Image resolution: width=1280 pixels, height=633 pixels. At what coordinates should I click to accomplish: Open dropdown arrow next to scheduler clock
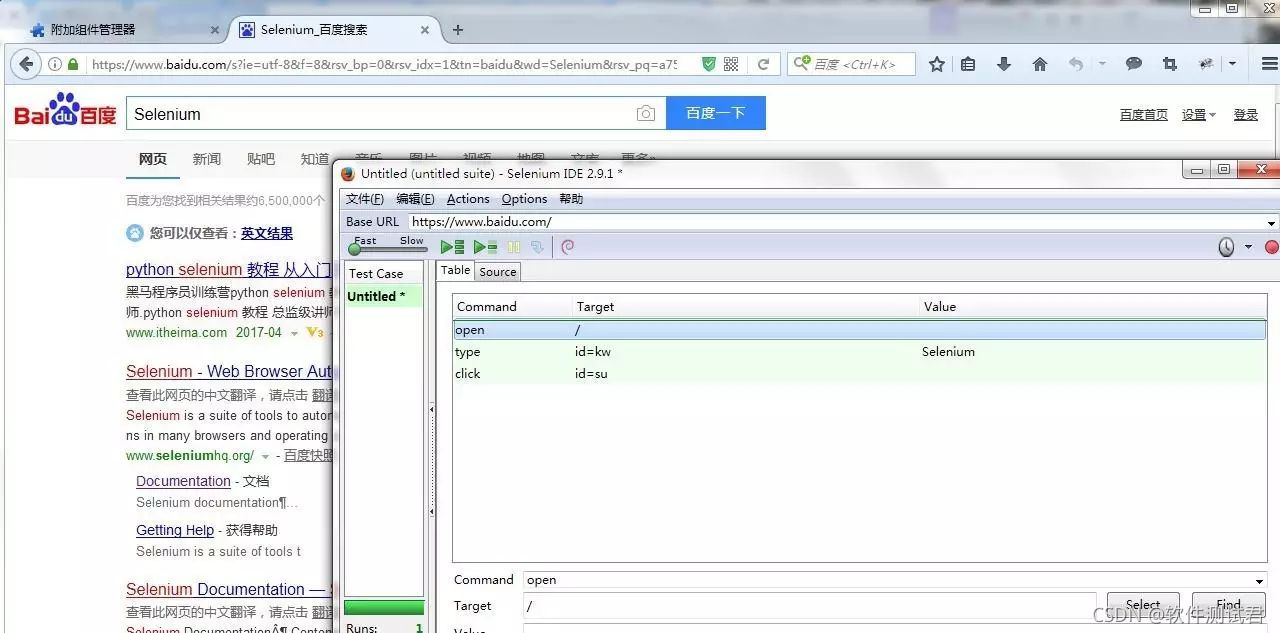tap(1248, 247)
